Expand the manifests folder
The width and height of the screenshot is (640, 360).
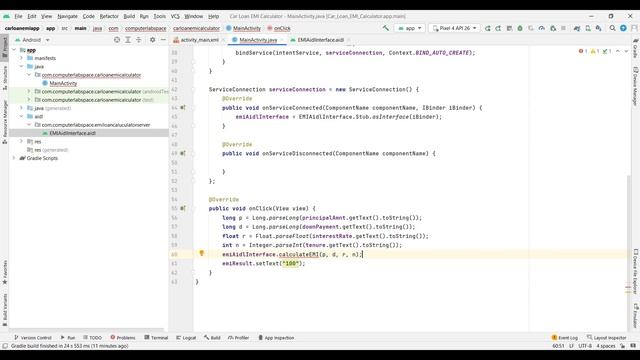pyautogui.click(x=21, y=58)
